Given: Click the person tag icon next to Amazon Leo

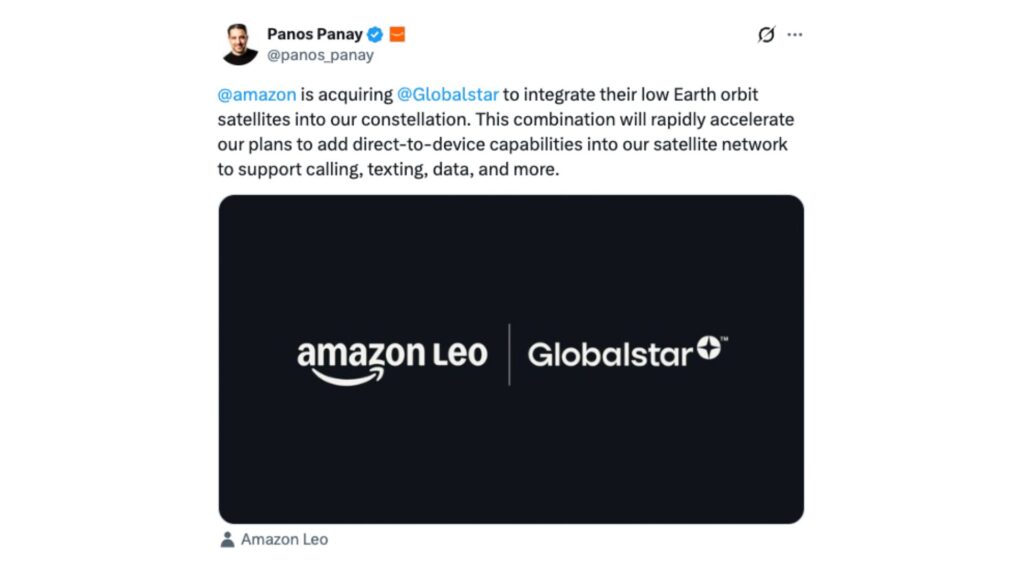Looking at the screenshot, I should 228,539.
